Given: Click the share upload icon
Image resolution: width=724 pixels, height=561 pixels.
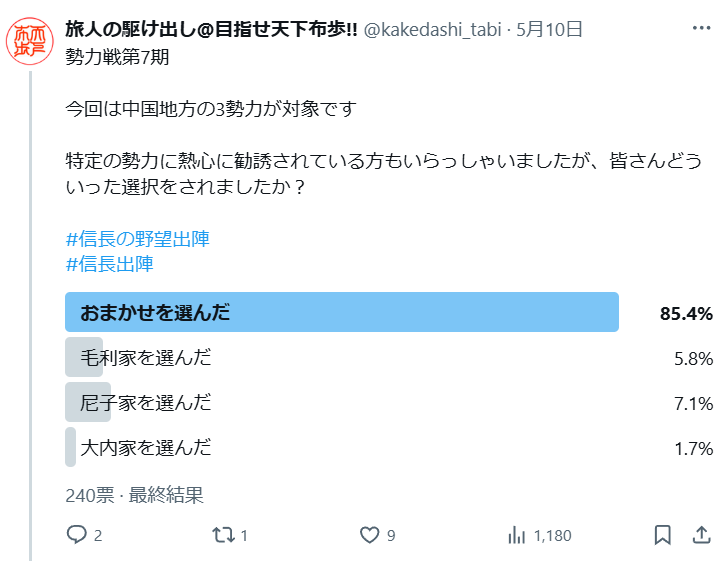Looking at the screenshot, I should [x=701, y=535].
